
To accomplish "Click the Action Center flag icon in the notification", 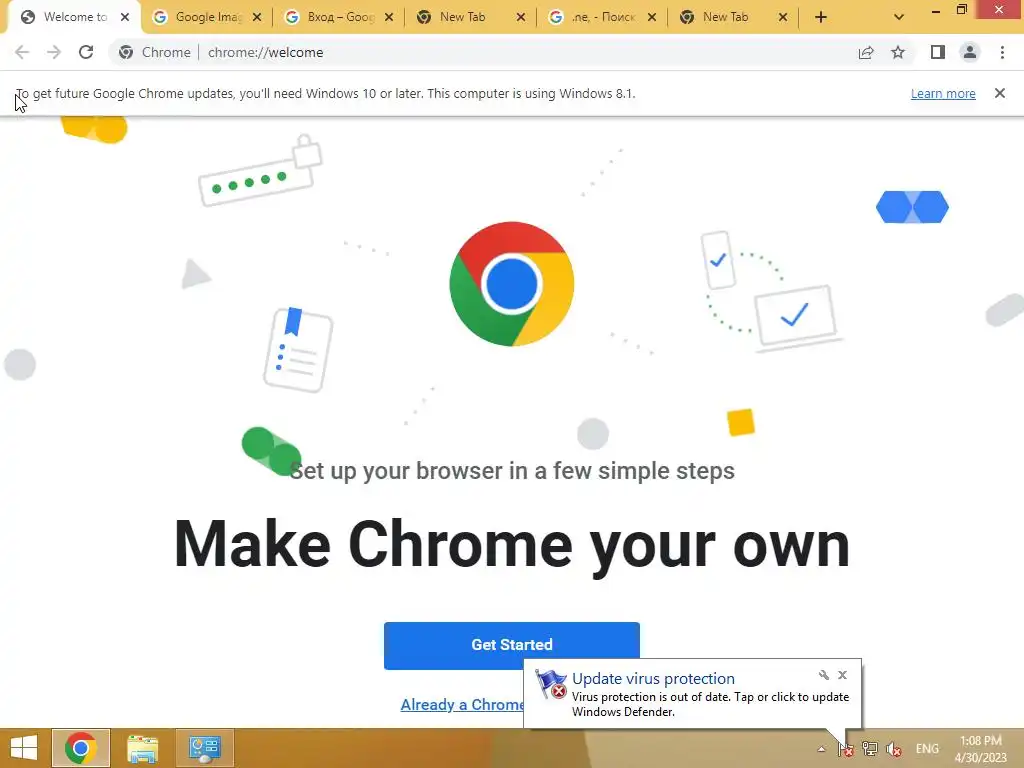I will pos(551,684).
